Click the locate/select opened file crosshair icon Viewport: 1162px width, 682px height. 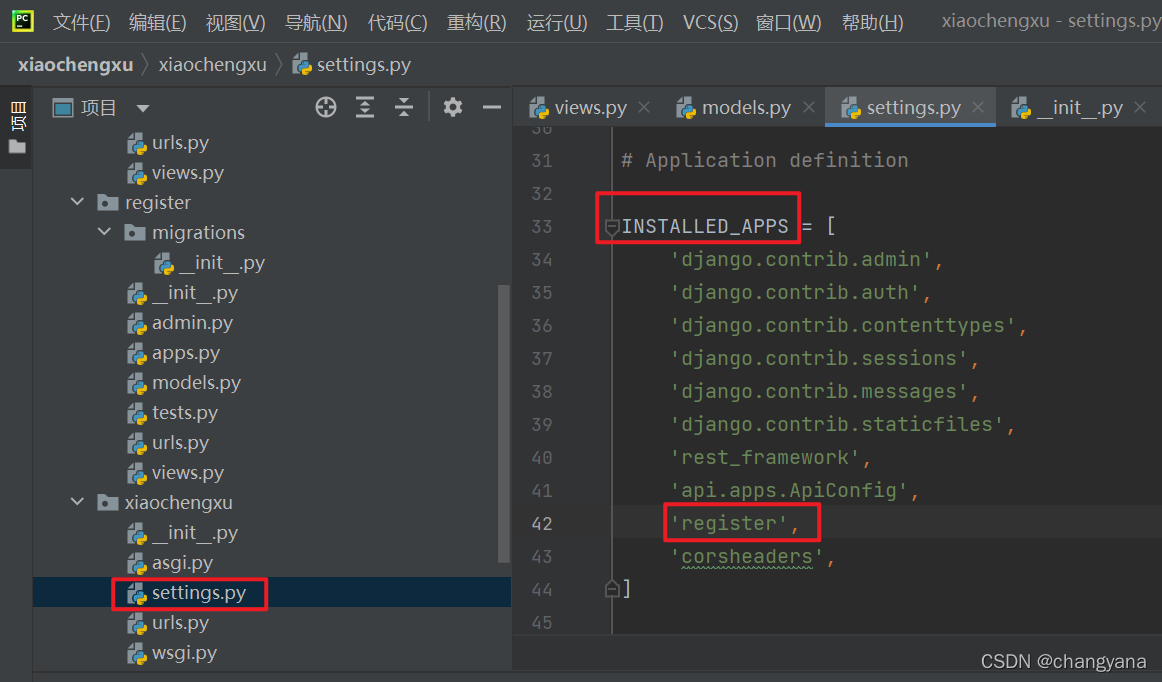(325, 107)
